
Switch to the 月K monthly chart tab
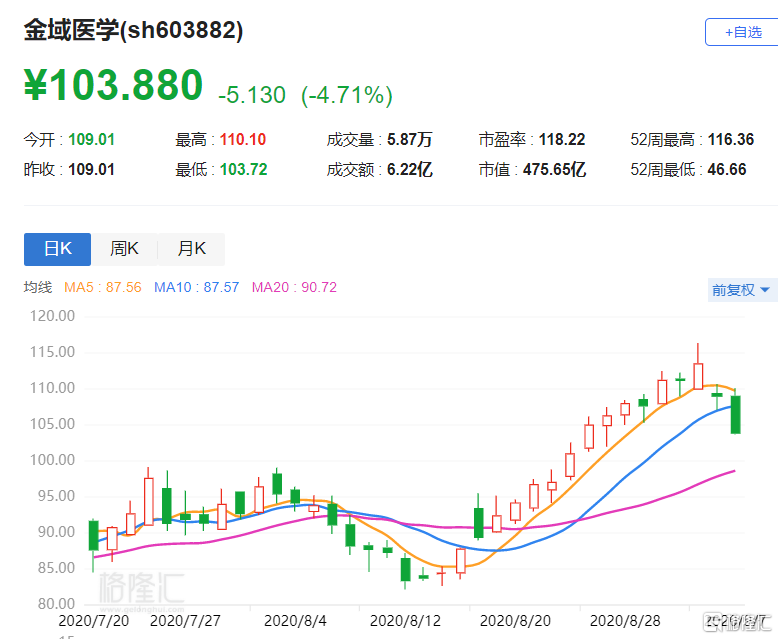[x=191, y=249]
